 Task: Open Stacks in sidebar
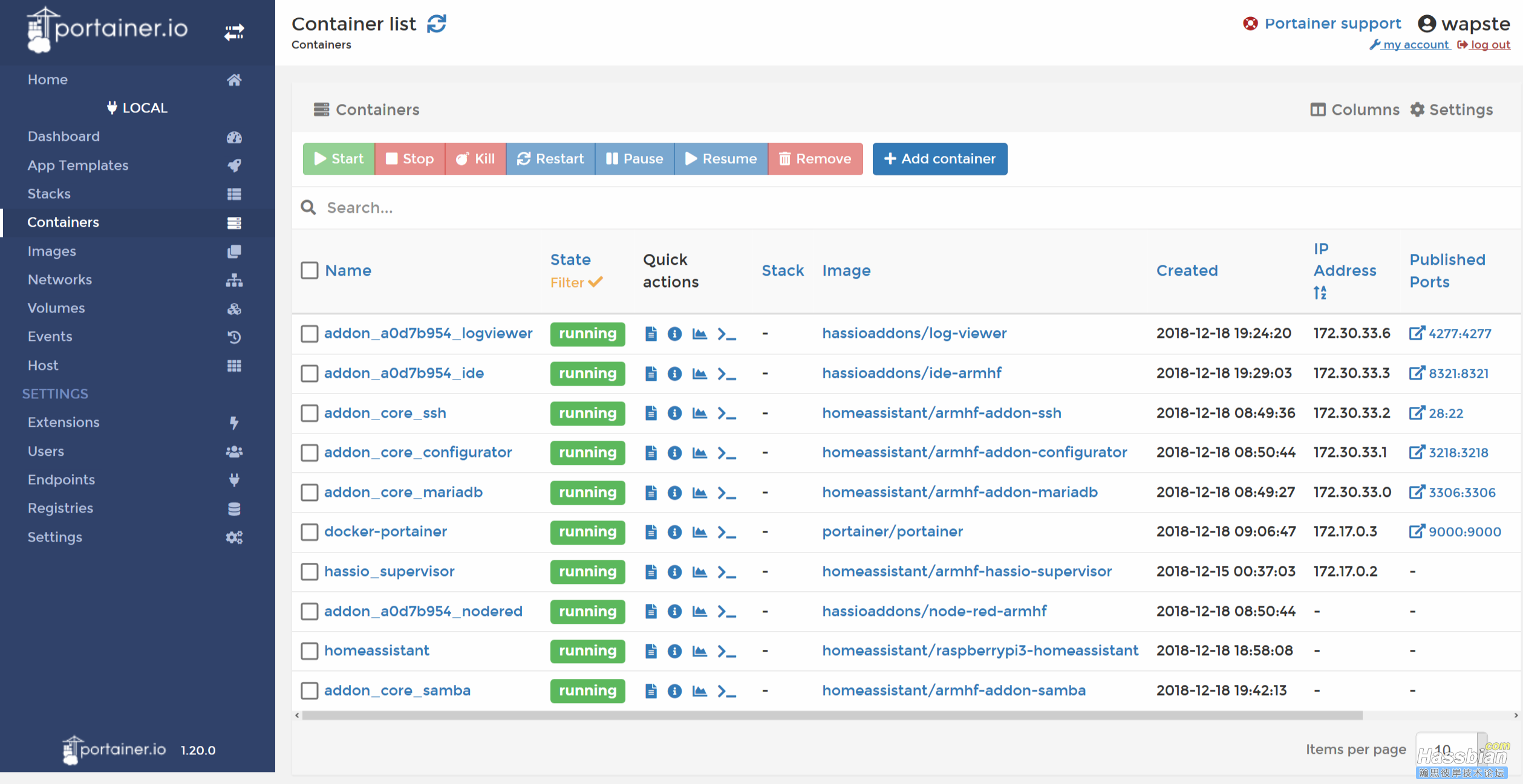[136, 194]
